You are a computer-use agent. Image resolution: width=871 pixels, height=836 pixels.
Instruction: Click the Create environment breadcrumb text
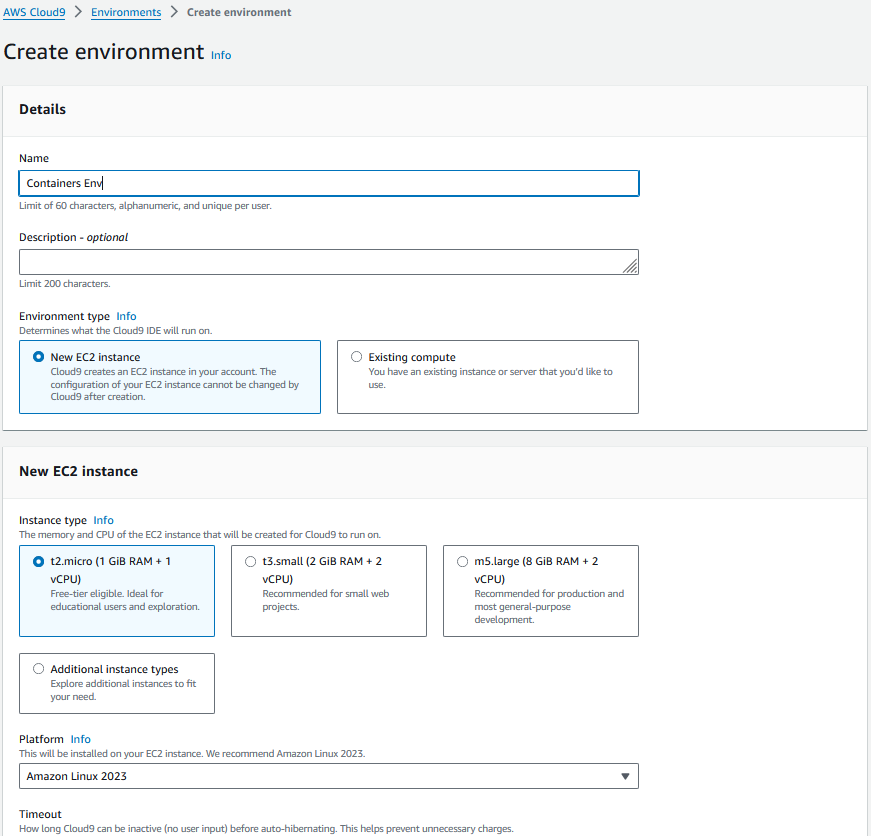tap(239, 12)
